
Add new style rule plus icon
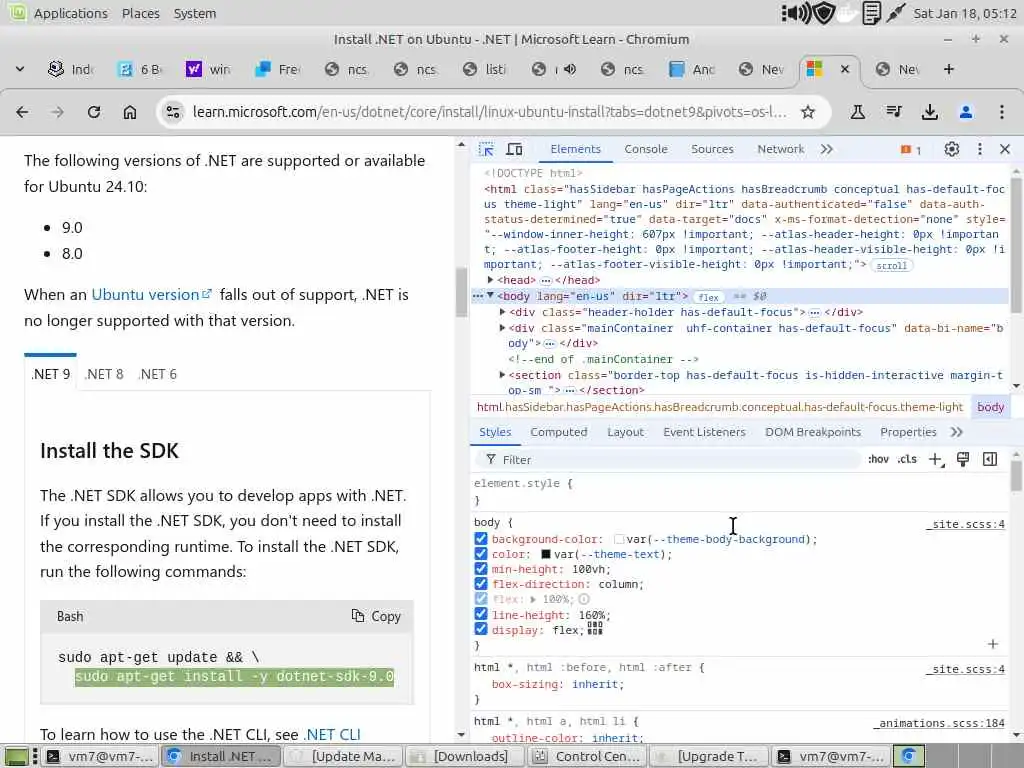[x=936, y=460]
